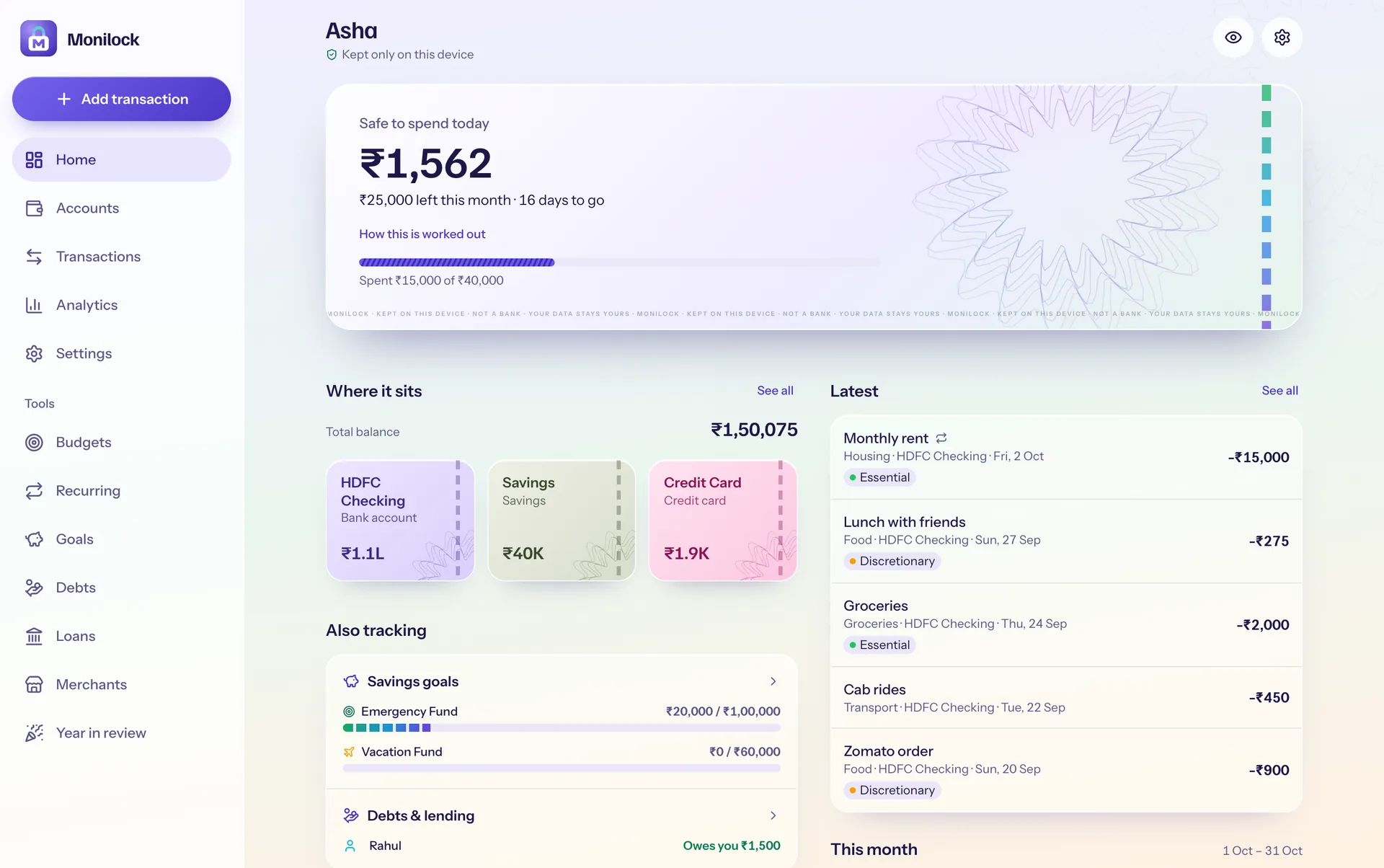
Task: Toggle balance visibility with the eye icon
Action: tap(1233, 37)
